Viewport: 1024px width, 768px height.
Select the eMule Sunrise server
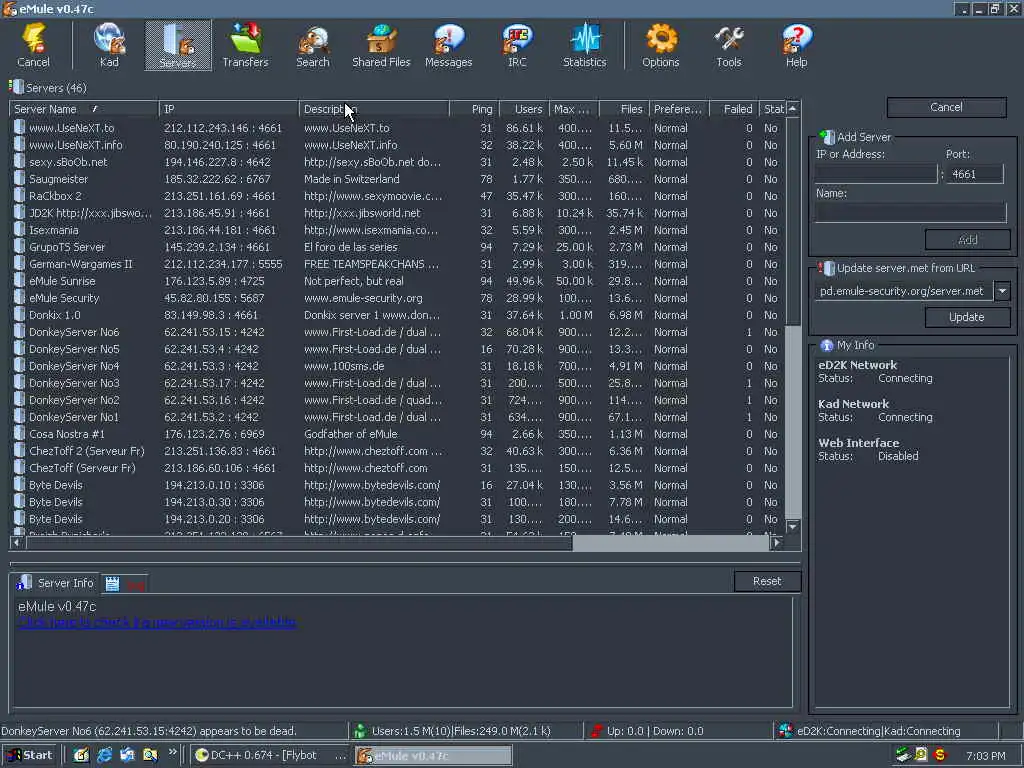click(397, 281)
